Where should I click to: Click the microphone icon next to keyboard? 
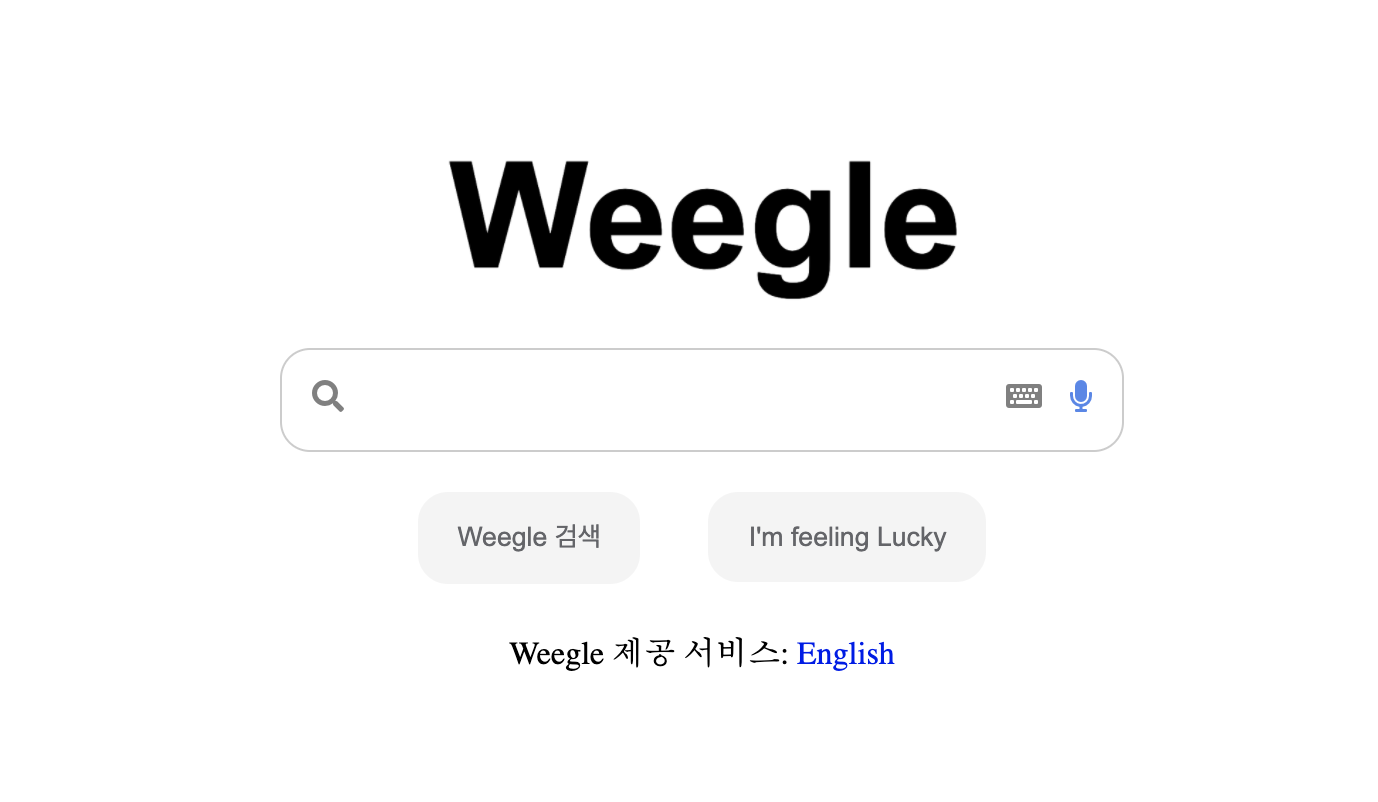coord(1080,396)
